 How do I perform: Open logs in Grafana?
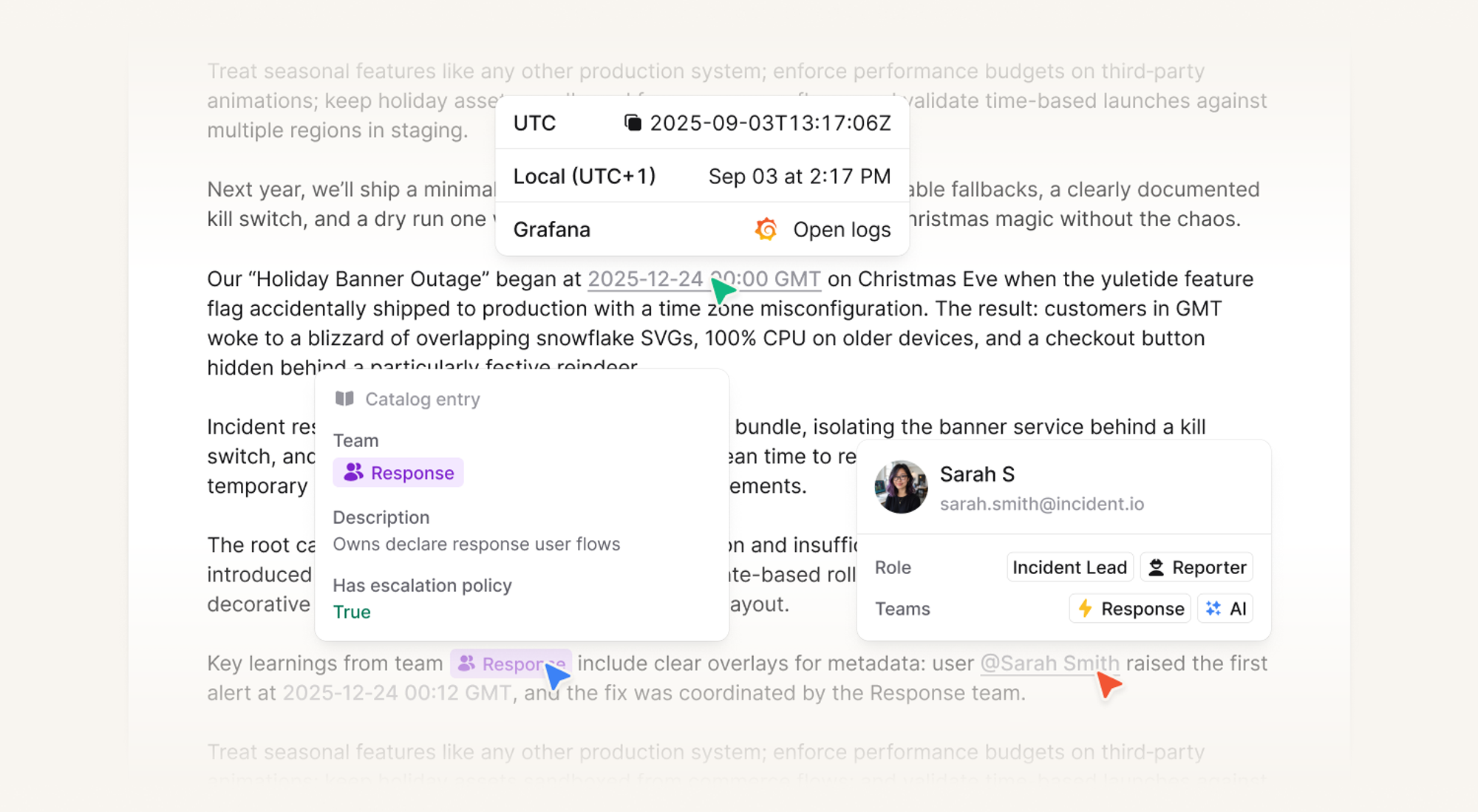click(x=841, y=230)
